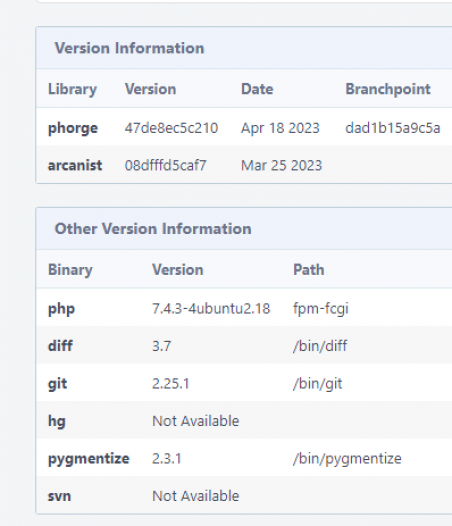Screen dimensions: 452x526
Task: Click the phorge version hash 47de8ec5c210
Action: point(171,128)
